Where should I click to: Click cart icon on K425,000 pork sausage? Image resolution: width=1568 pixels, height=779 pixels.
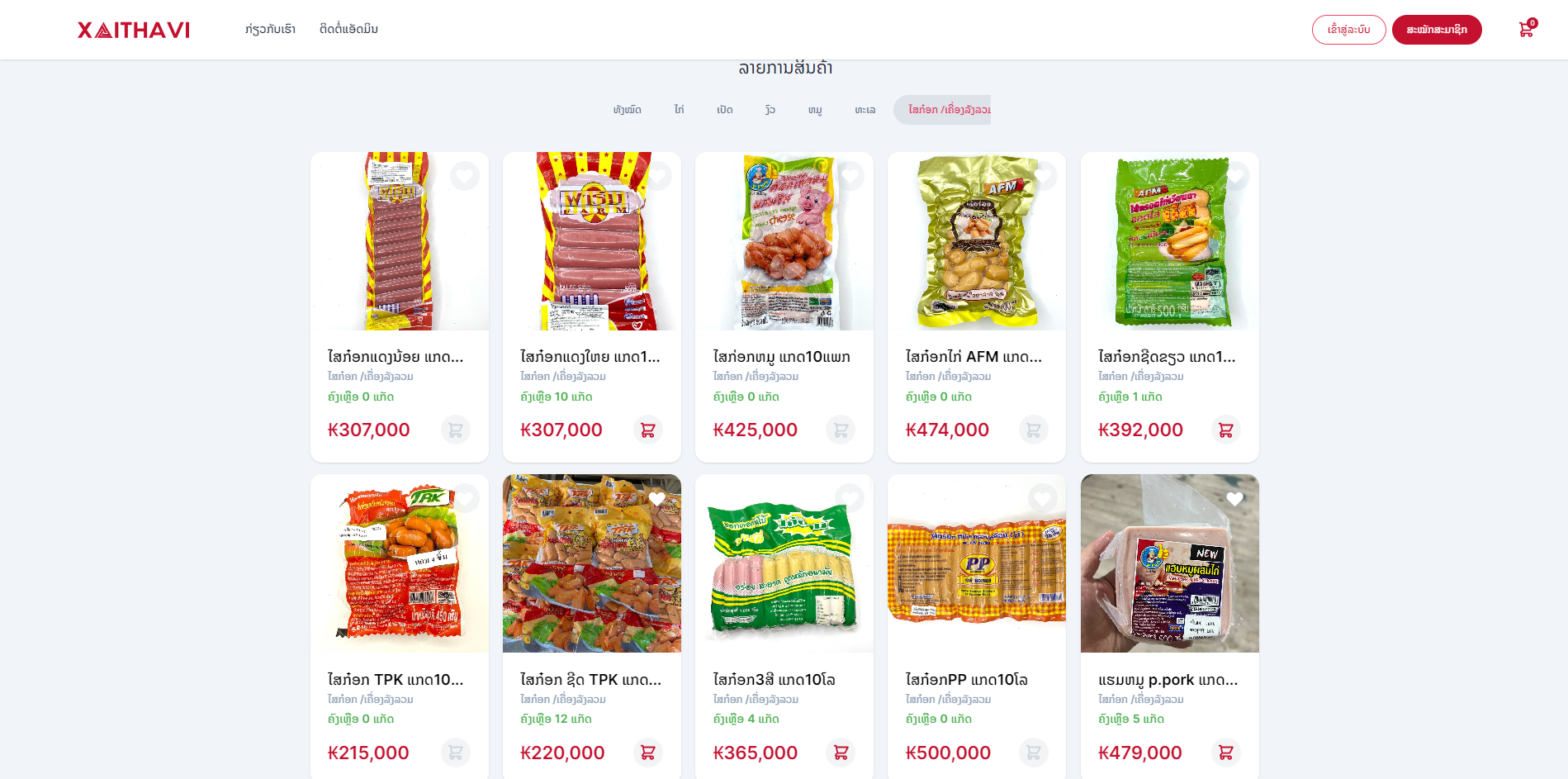click(841, 430)
